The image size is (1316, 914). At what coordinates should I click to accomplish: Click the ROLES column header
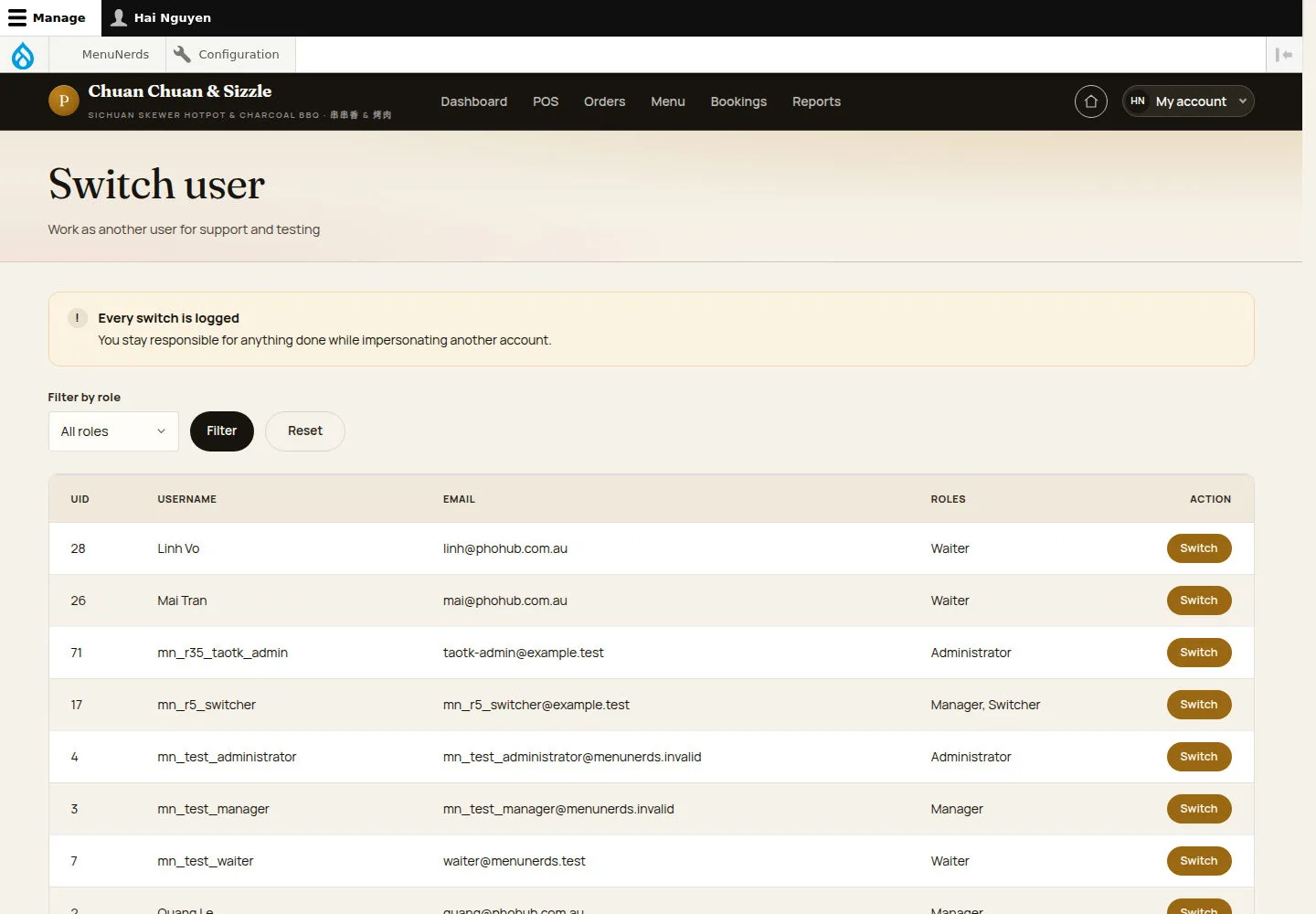[948, 499]
